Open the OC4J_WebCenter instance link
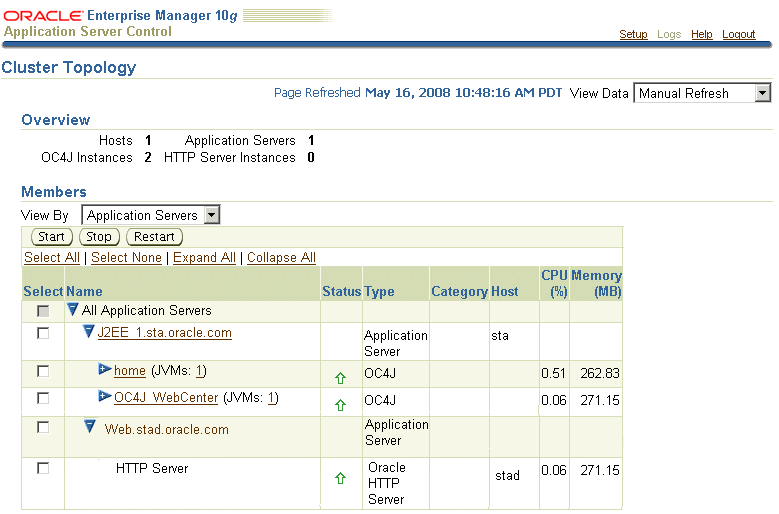Image resolution: width=779 pixels, height=514 pixels. coord(166,397)
